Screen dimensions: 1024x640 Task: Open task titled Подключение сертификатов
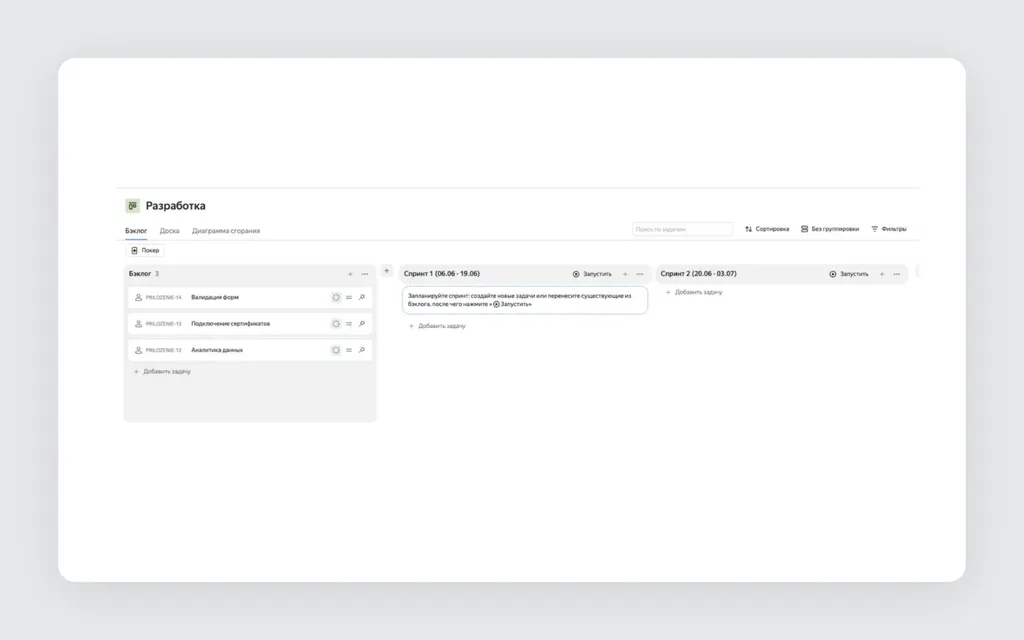231,324
